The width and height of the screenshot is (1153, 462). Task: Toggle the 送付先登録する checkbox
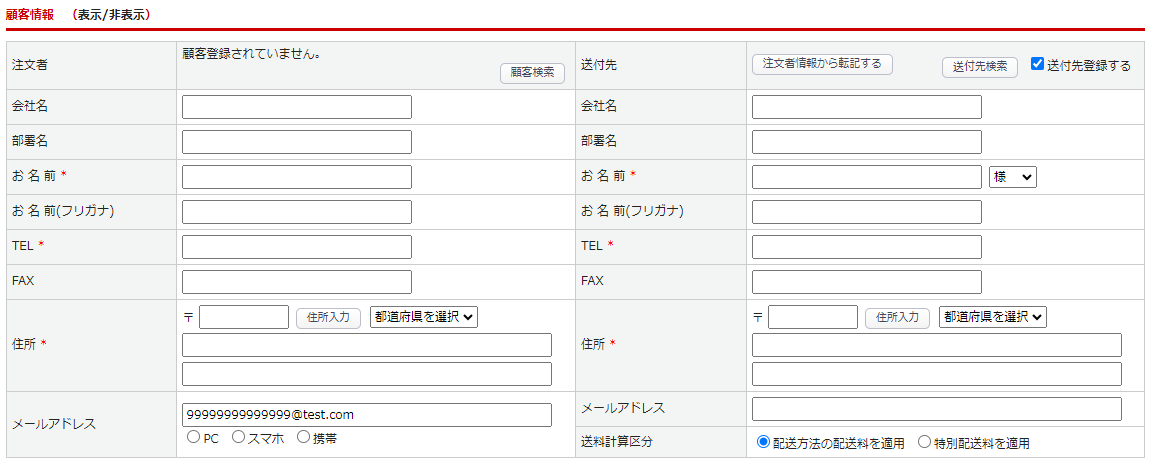[1037, 64]
